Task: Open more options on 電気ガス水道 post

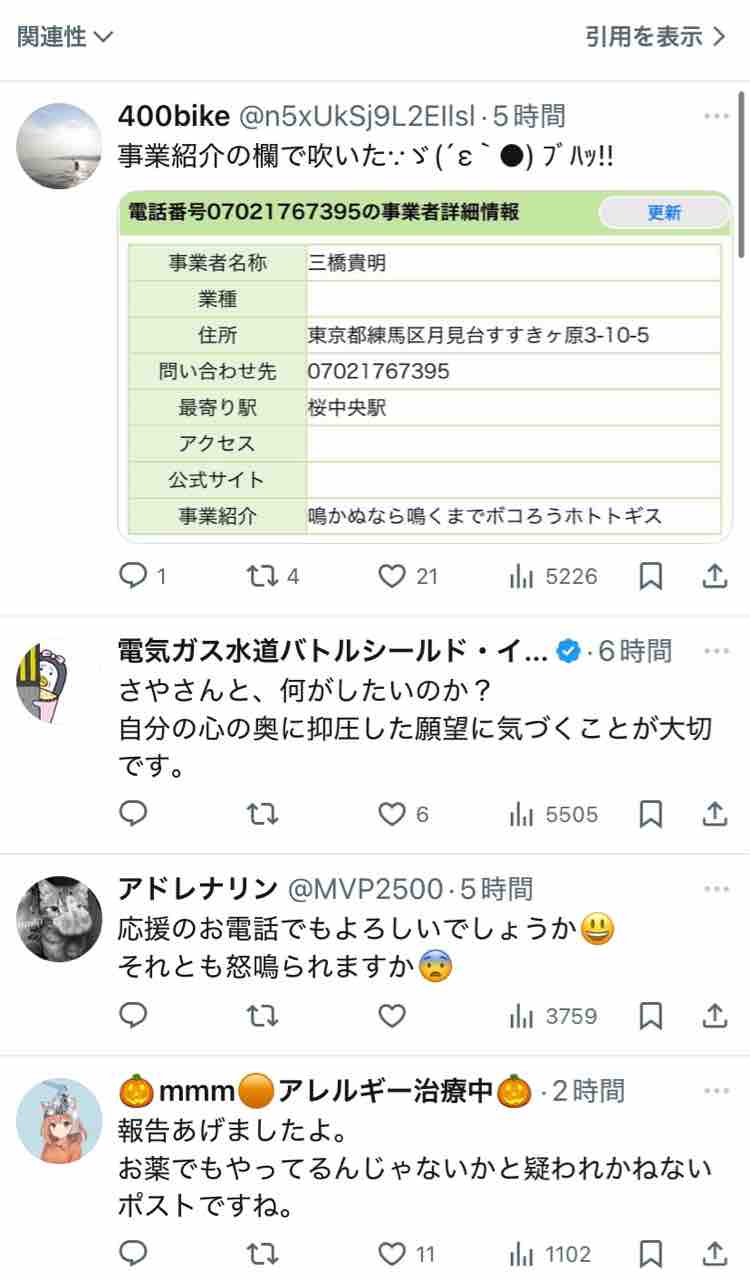Action: pyautogui.click(x=716, y=651)
